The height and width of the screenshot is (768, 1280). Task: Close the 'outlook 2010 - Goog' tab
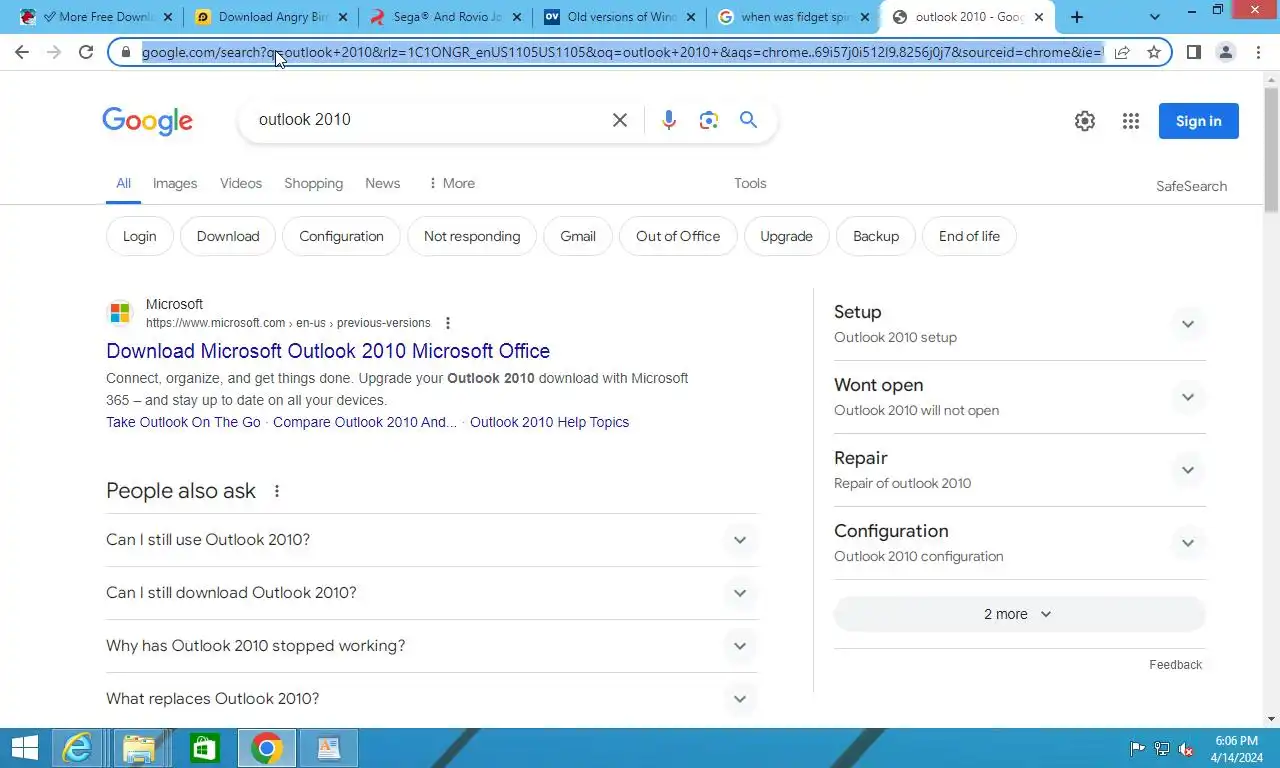point(1039,17)
